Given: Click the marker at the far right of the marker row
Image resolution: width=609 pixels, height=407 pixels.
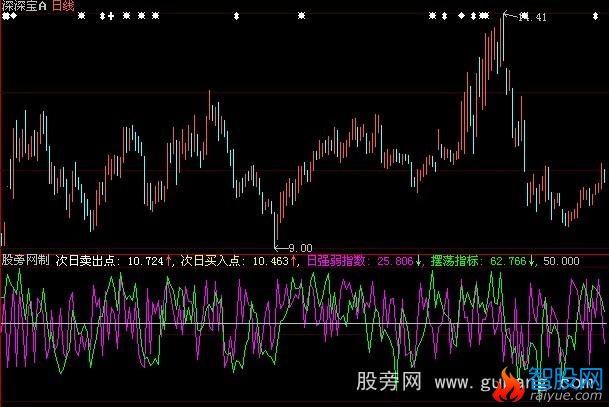Looking at the screenshot, I should coord(595,16).
